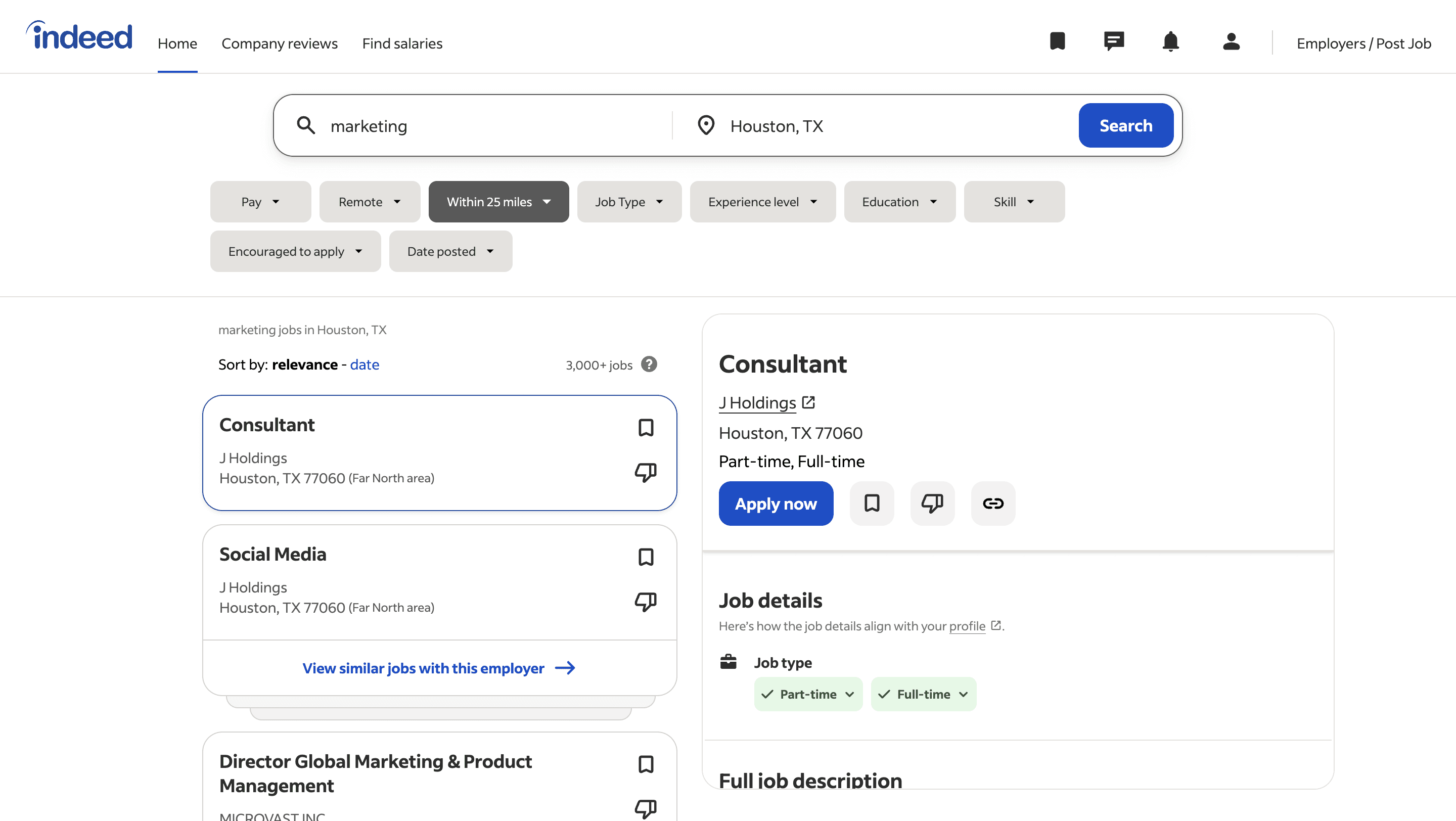Expand the Date posted filter

pos(450,251)
